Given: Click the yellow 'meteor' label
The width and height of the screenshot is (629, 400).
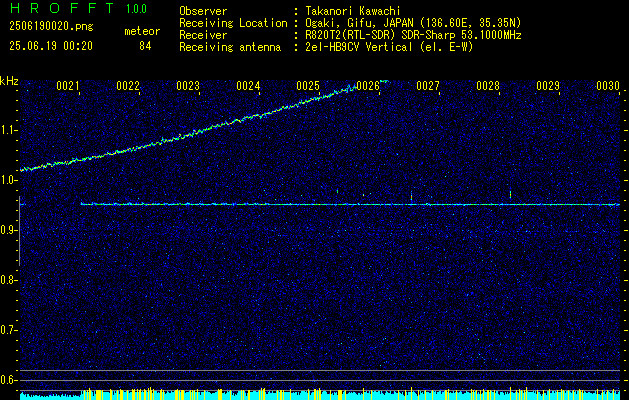Looking at the screenshot, I should pyautogui.click(x=142, y=31).
